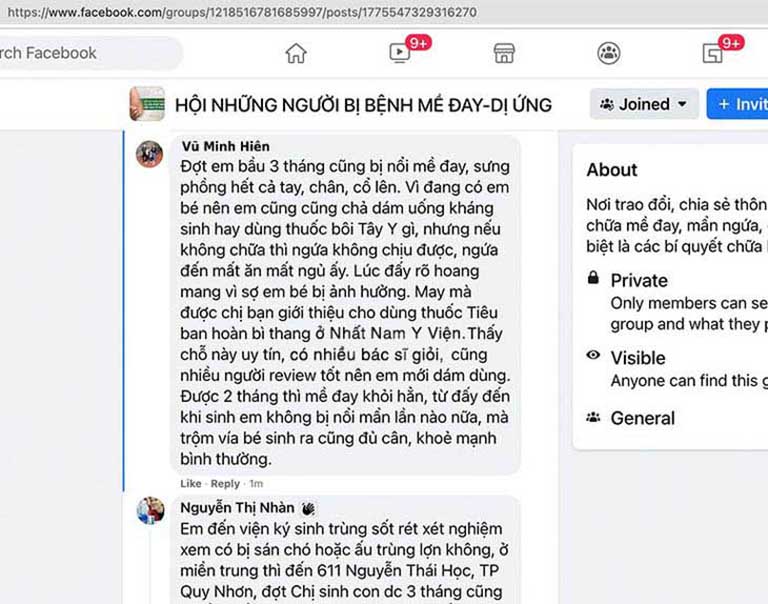Open the Watch video icon
Image resolution: width=768 pixels, height=604 pixels.
pos(400,52)
